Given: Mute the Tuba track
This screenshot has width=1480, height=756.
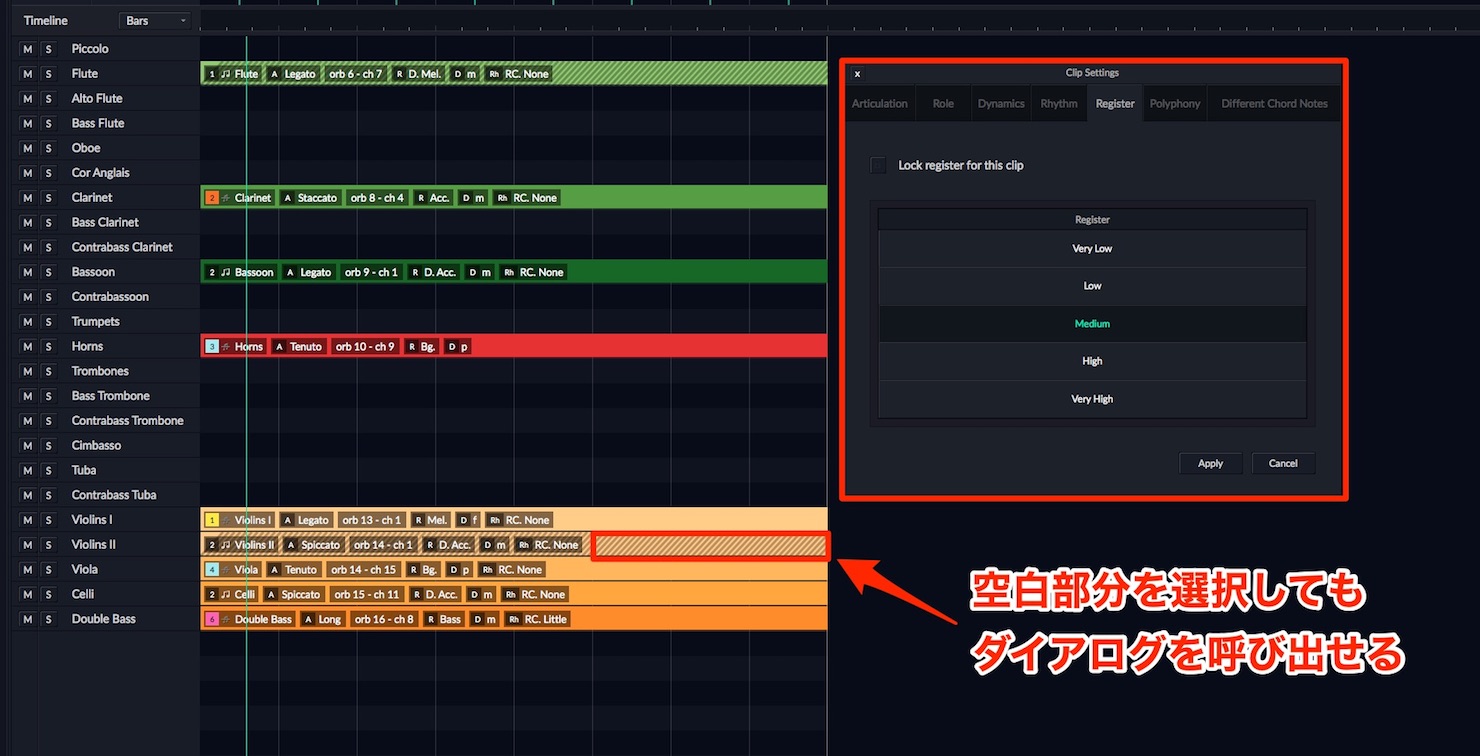Looking at the screenshot, I should click(x=28, y=471).
